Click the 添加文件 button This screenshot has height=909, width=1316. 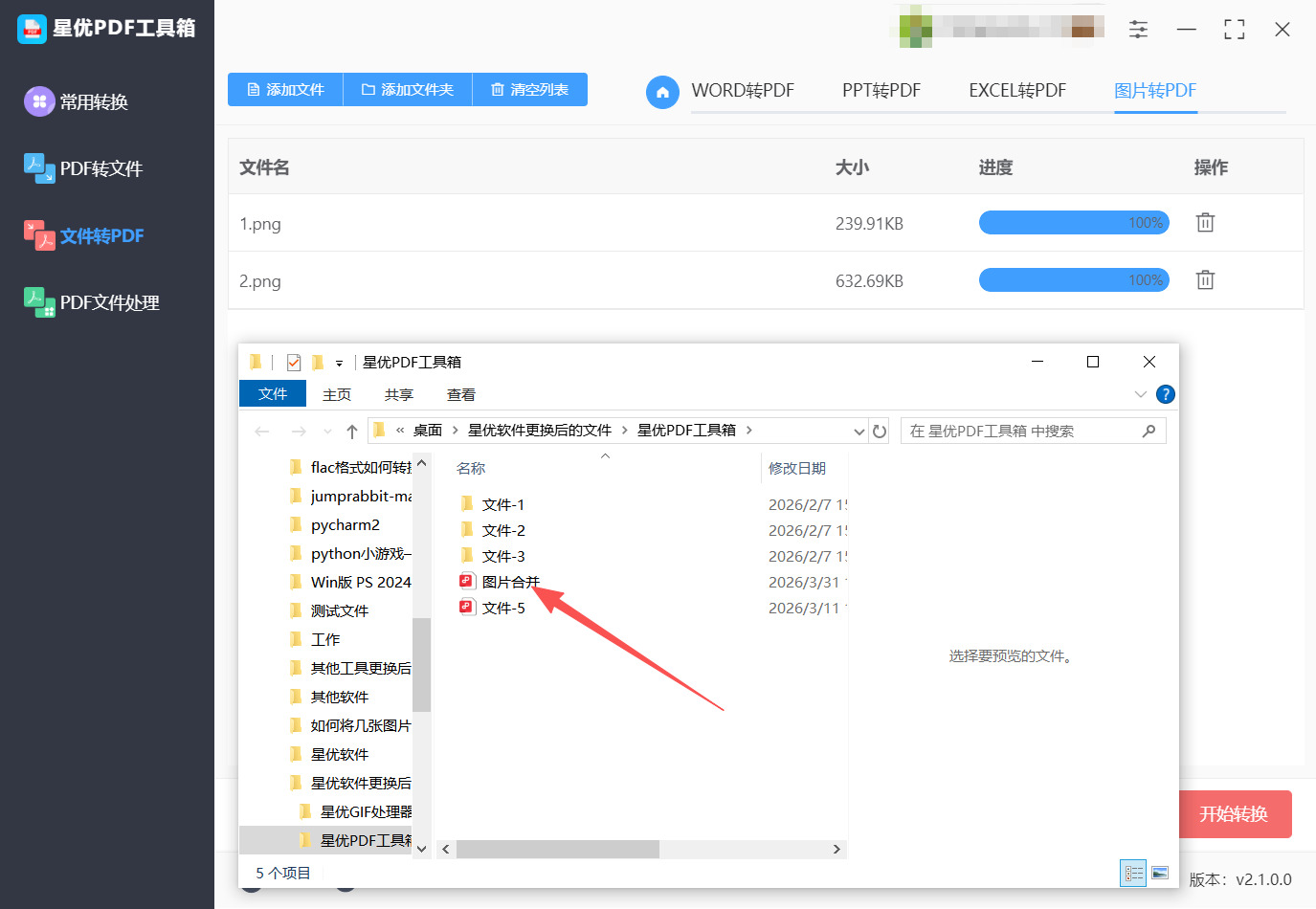click(285, 90)
